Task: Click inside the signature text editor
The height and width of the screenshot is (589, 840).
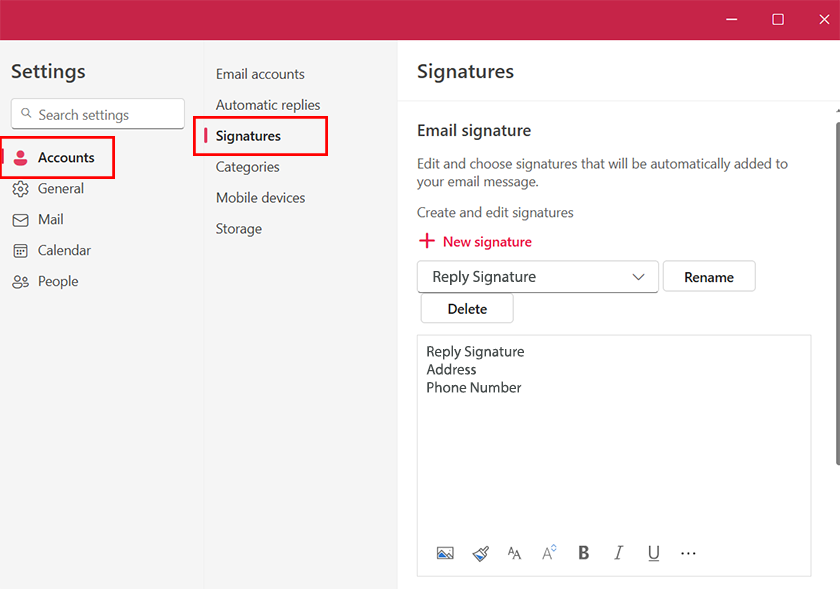Action: coord(613,450)
